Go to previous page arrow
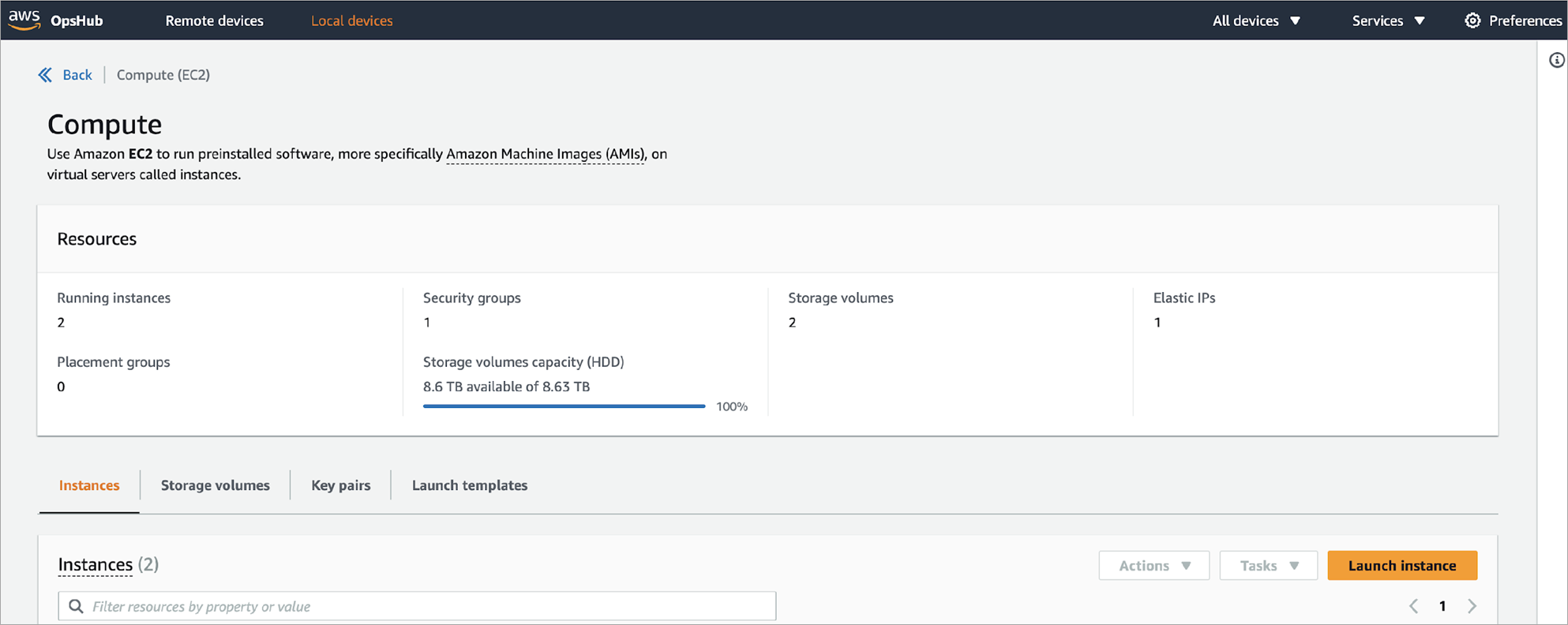The width and height of the screenshot is (1568, 625). click(x=1413, y=606)
